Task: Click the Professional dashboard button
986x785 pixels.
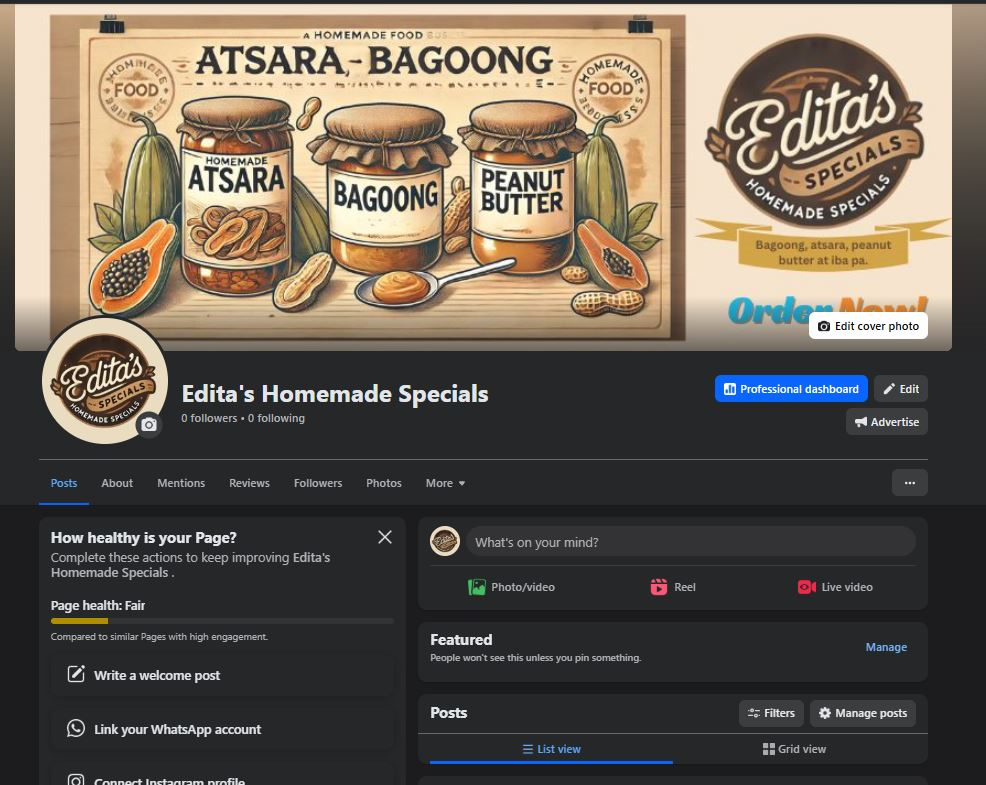Action: pos(791,389)
